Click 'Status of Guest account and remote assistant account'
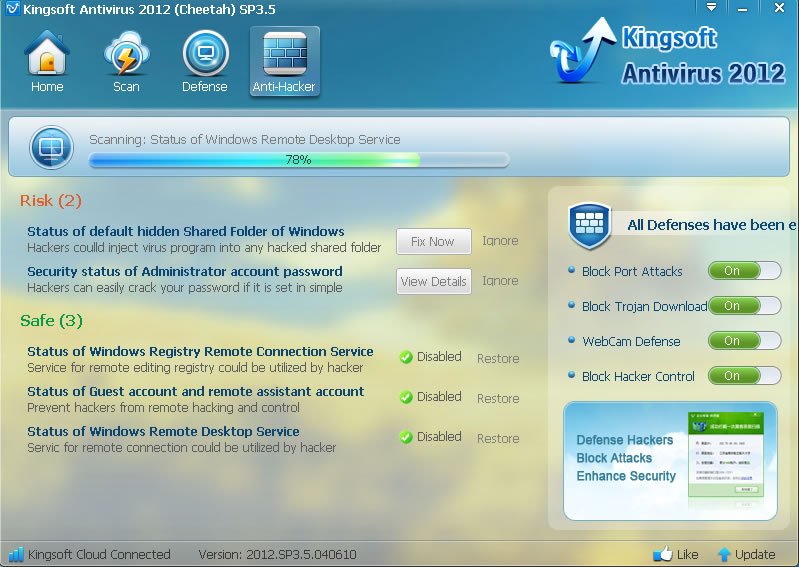Viewport: 799px width, 567px height. click(196, 391)
